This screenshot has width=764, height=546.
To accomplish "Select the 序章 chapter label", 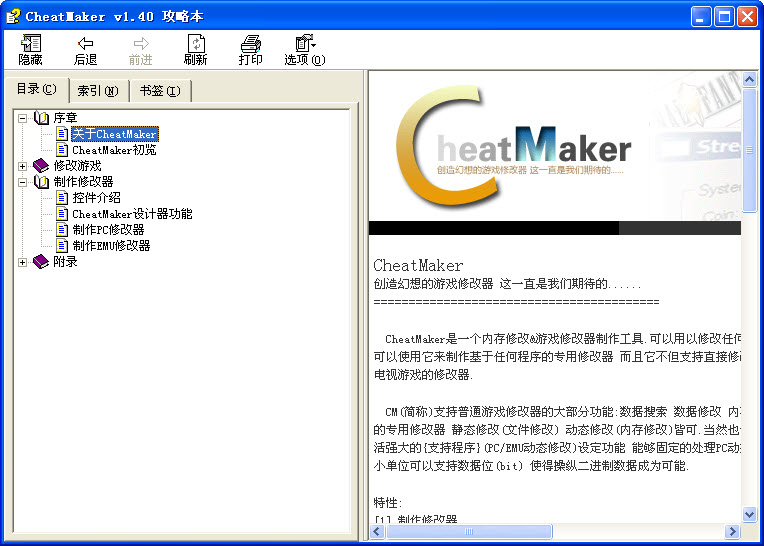I will point(65,118).
